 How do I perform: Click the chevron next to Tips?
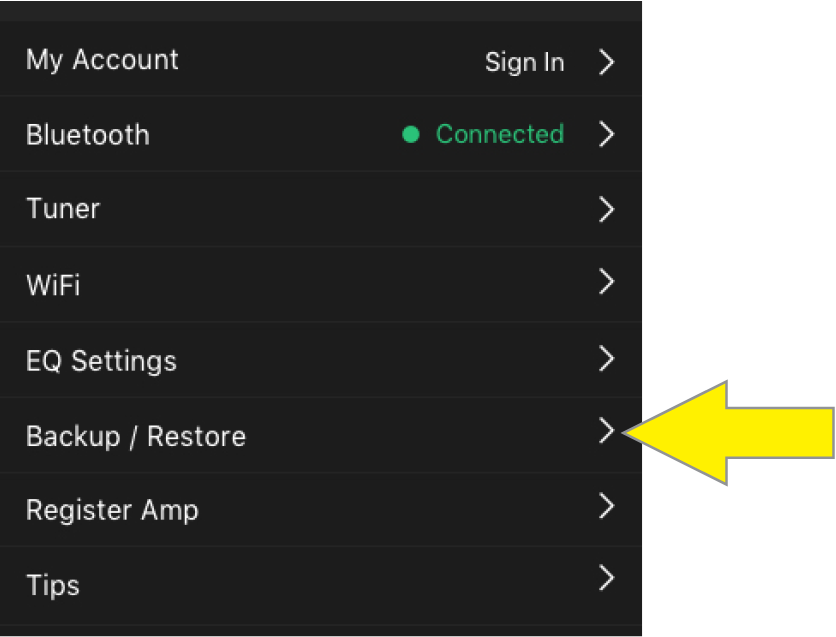pyautogui.click(x=606, y=578)
